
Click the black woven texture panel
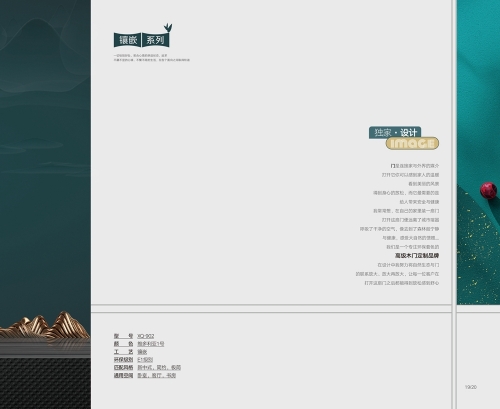click(45, 383)
